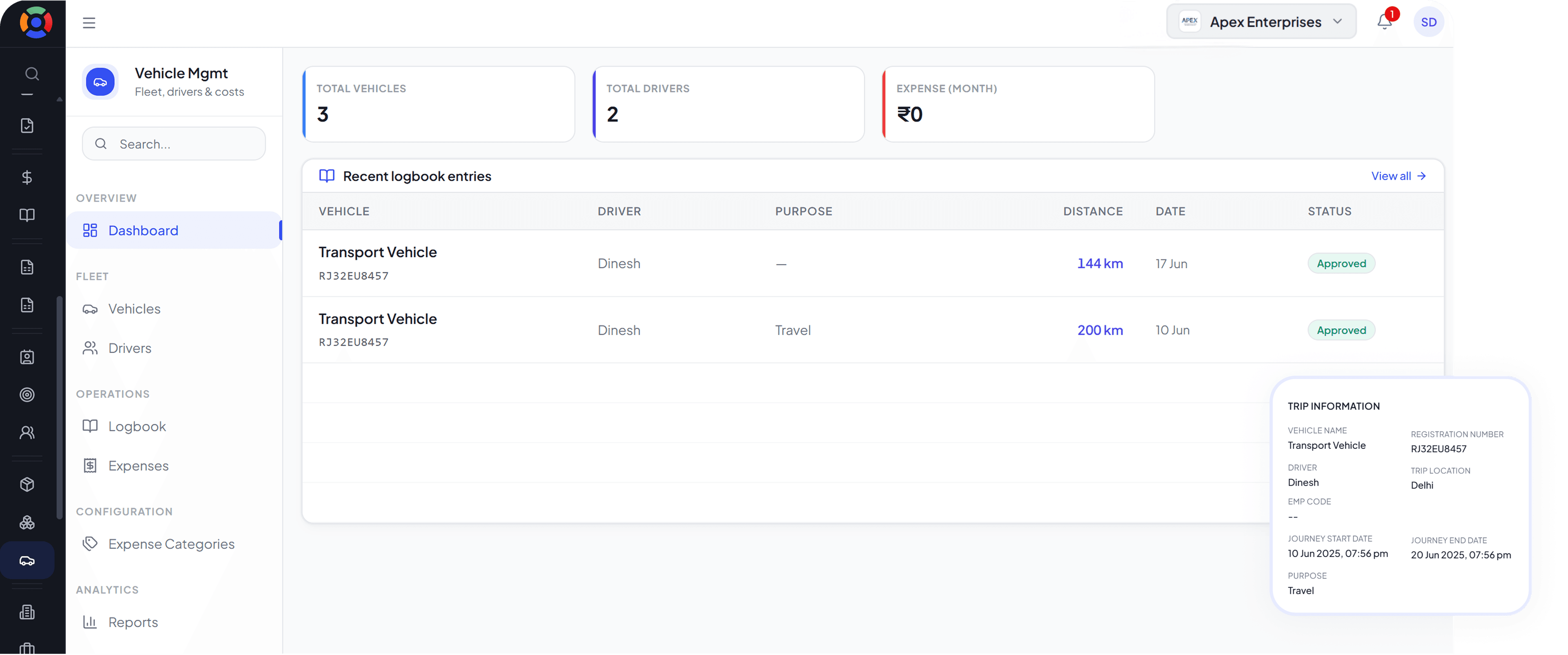Click Transport Vehicle name in 17 Jun row
The image size is (1568, 655).
(x=377, y=252)
